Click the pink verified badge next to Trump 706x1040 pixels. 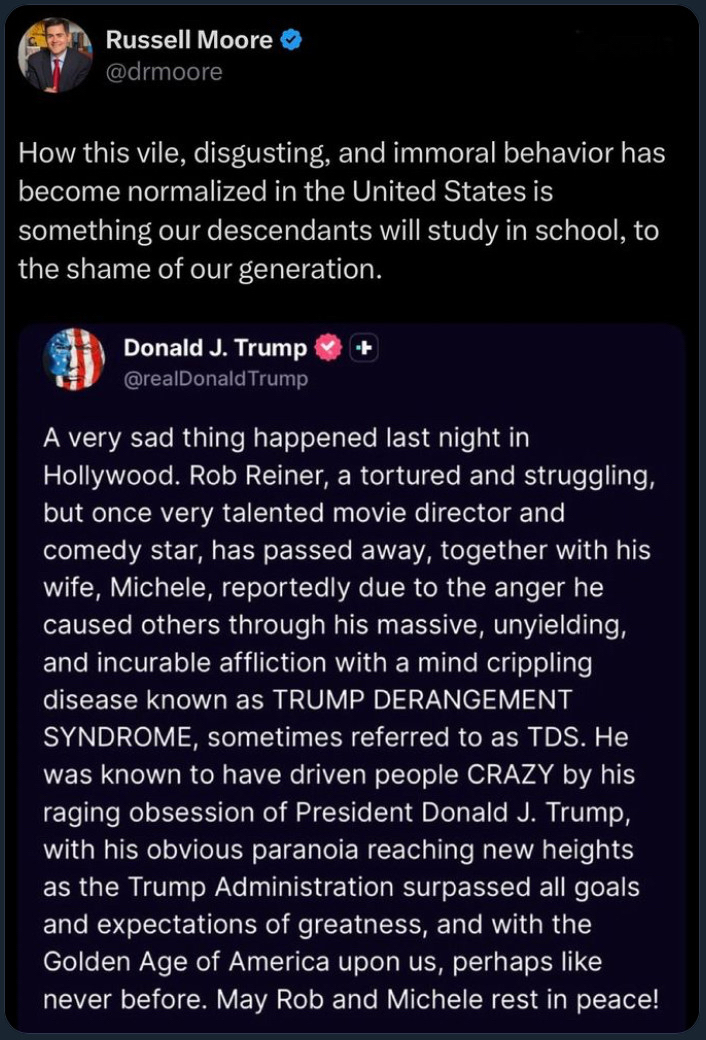(x=328, y=347)
